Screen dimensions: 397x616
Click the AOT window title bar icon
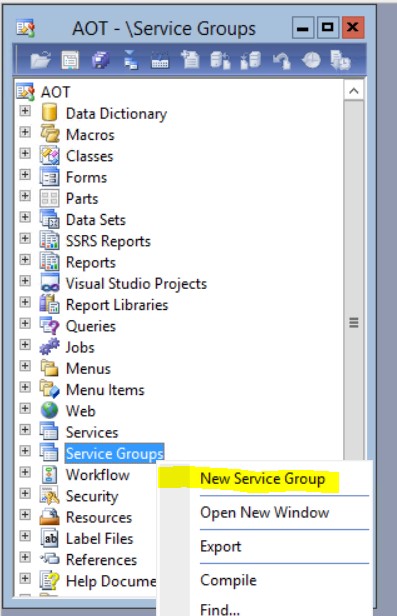[26, 28]
